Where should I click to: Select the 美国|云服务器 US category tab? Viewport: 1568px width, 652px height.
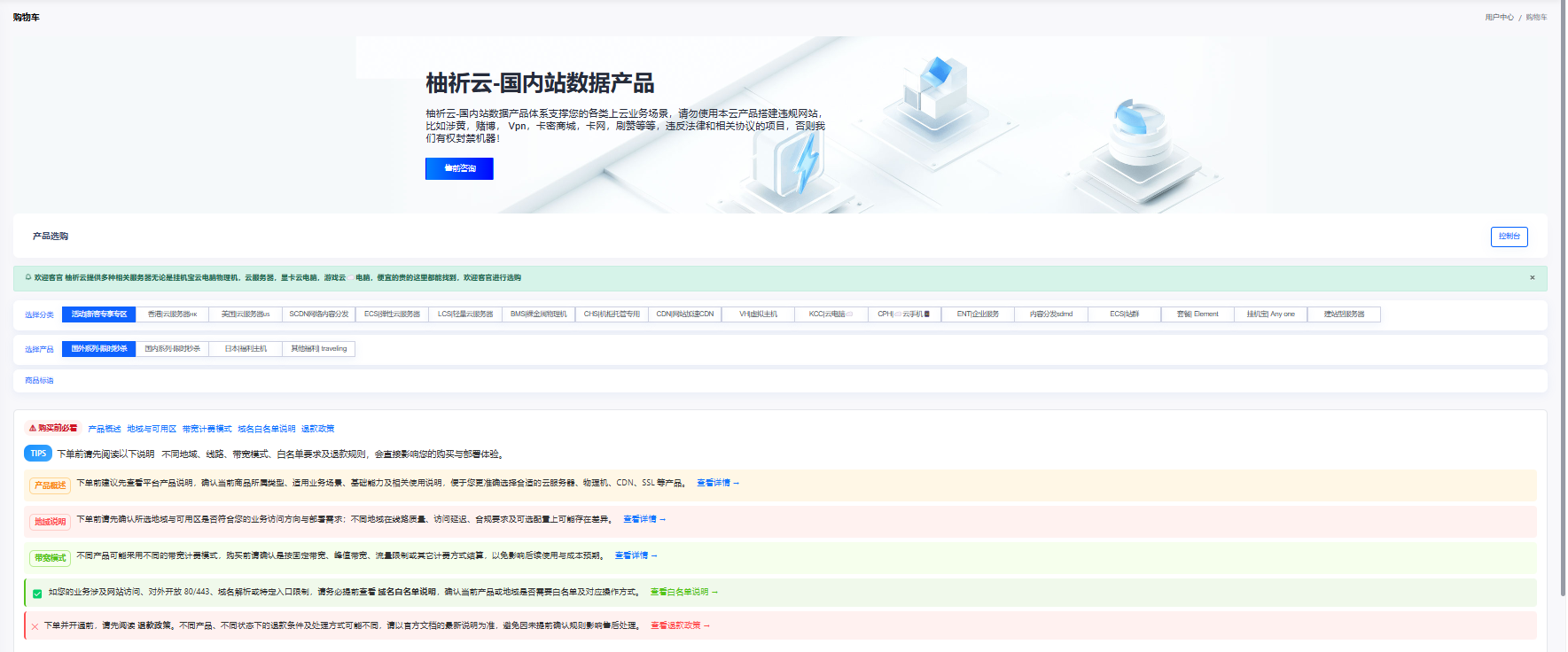(x=246, y=314)
